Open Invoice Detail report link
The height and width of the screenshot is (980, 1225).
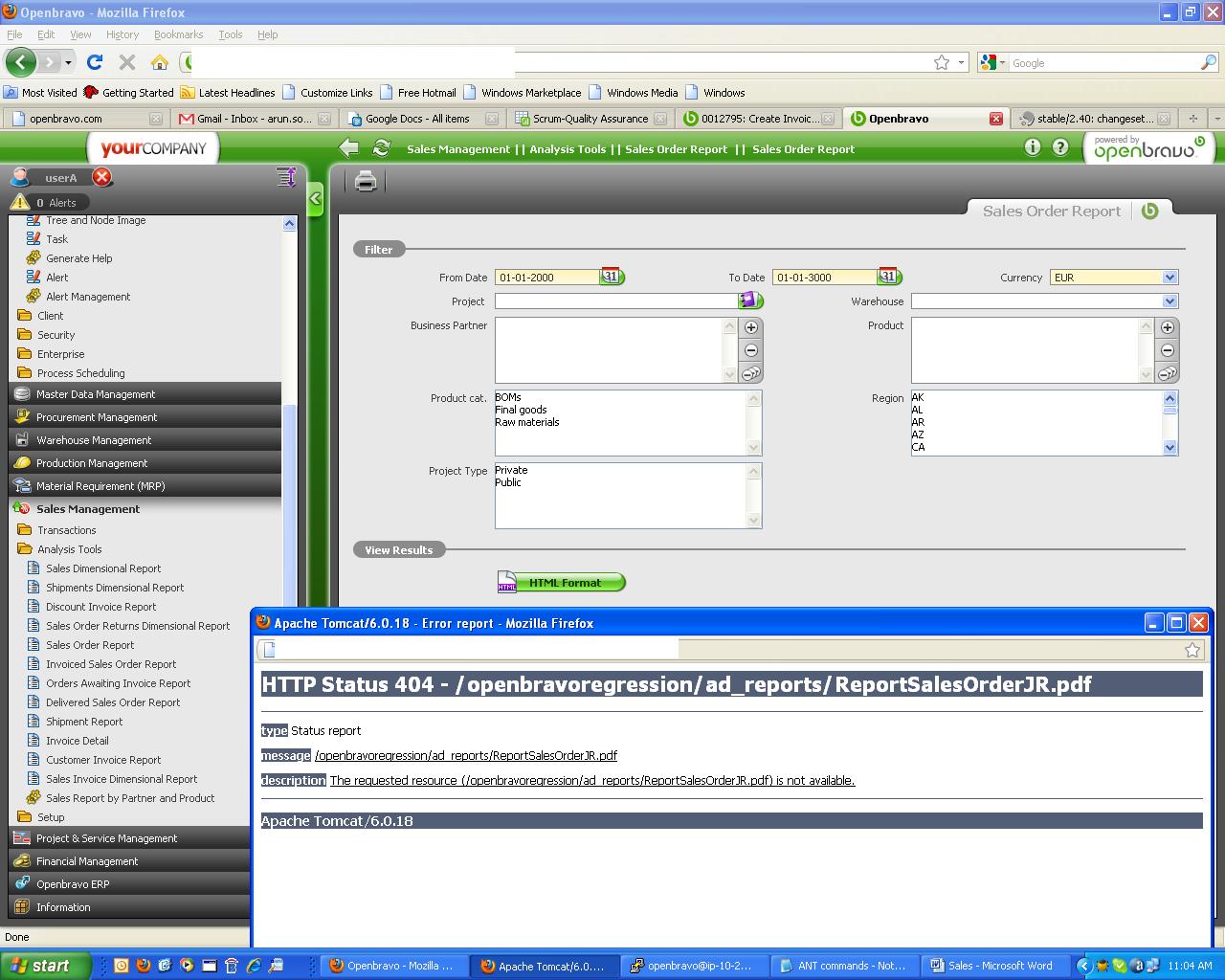click(77, 741)
